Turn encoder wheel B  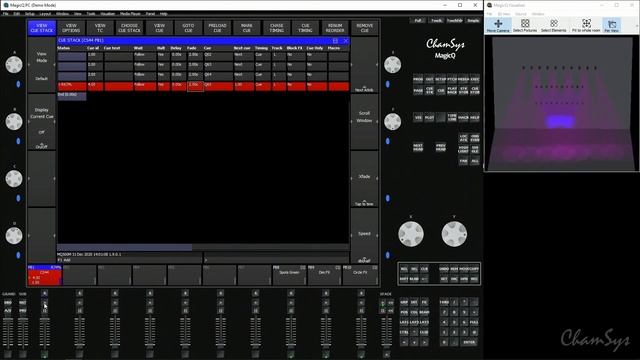pyautogui.click(x=14, y=122)
